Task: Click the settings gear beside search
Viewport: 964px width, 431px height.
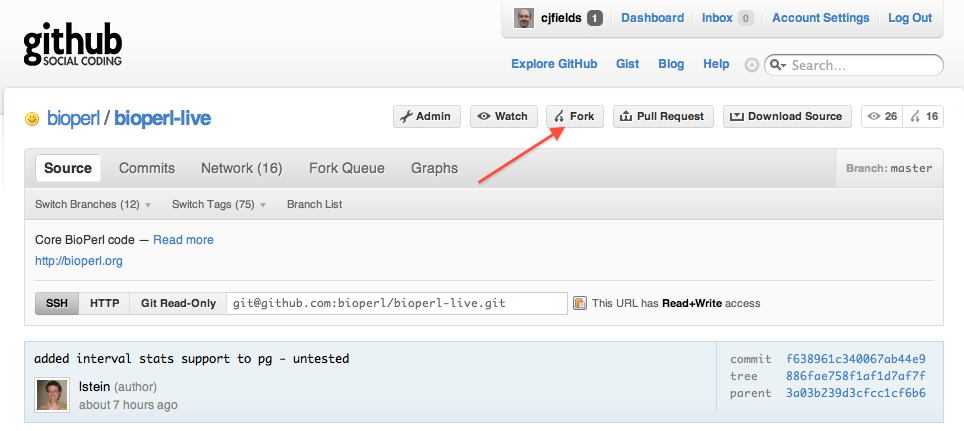Action: [751, 65]
